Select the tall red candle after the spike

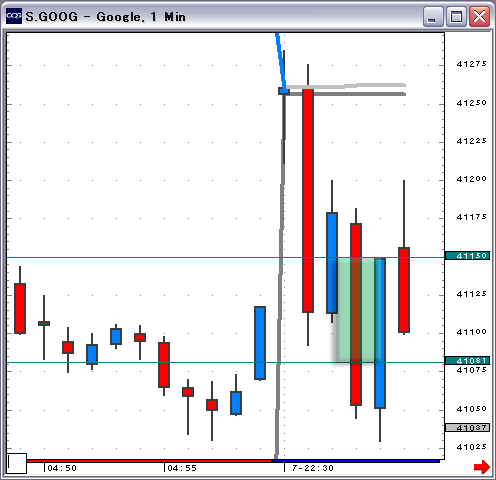click(x=308, y=201)
